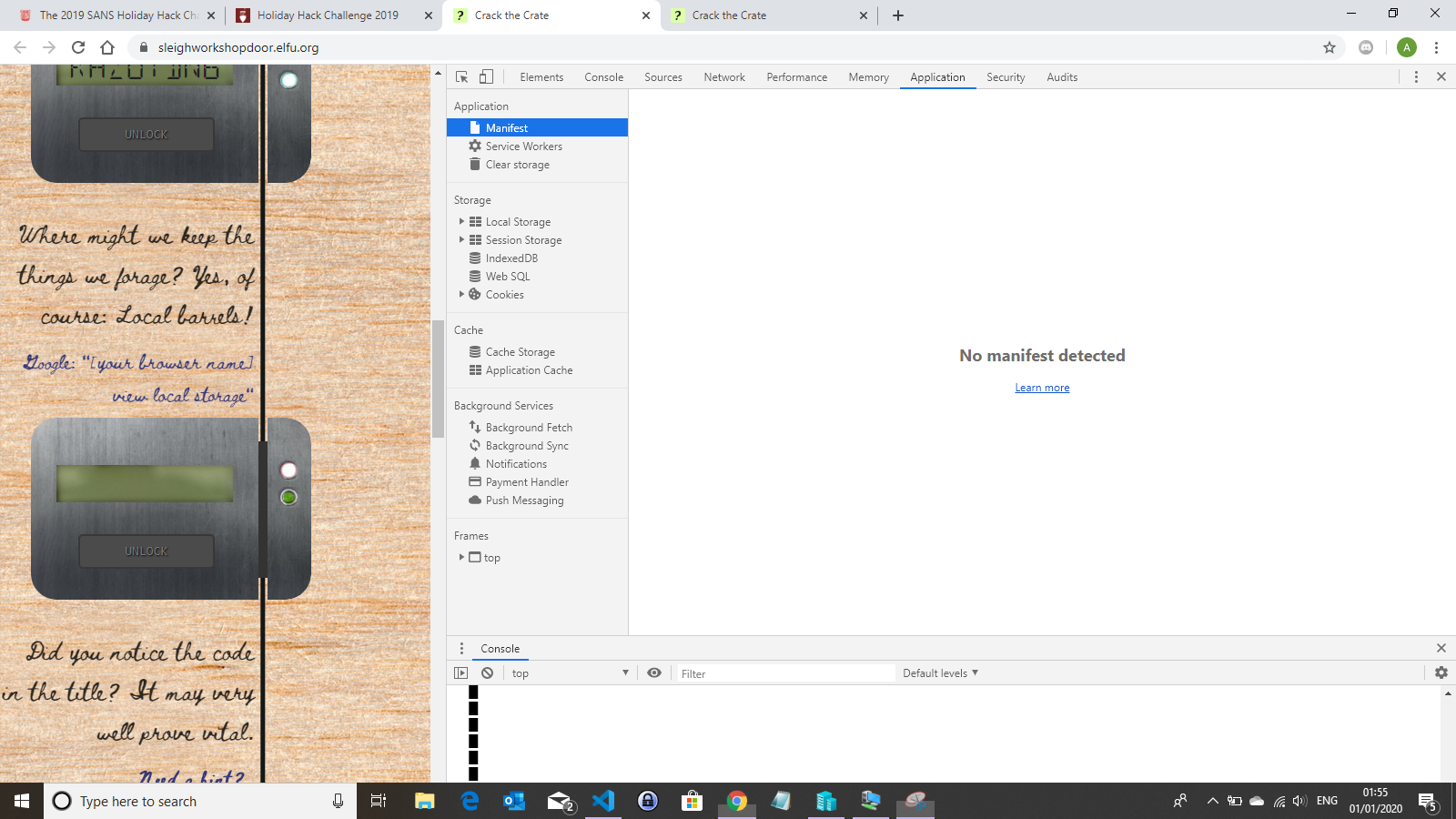Open Background Sync service

(x=527, y=446)
